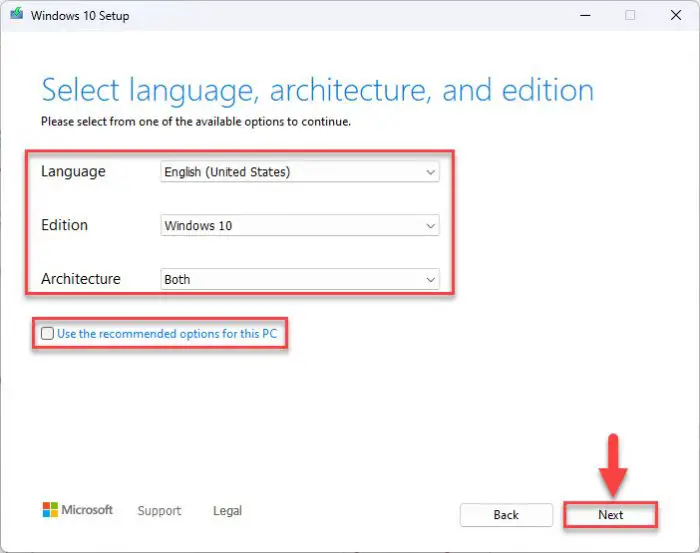Open the Support link
Viewport: 700px width, 553px height.
click(159, 511)
